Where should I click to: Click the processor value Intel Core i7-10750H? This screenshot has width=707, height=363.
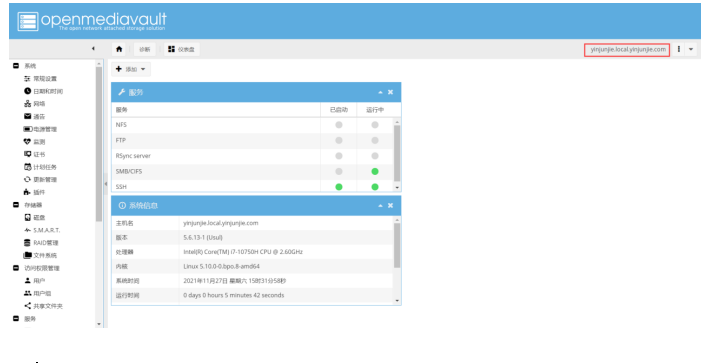click(x=243, y=252)
